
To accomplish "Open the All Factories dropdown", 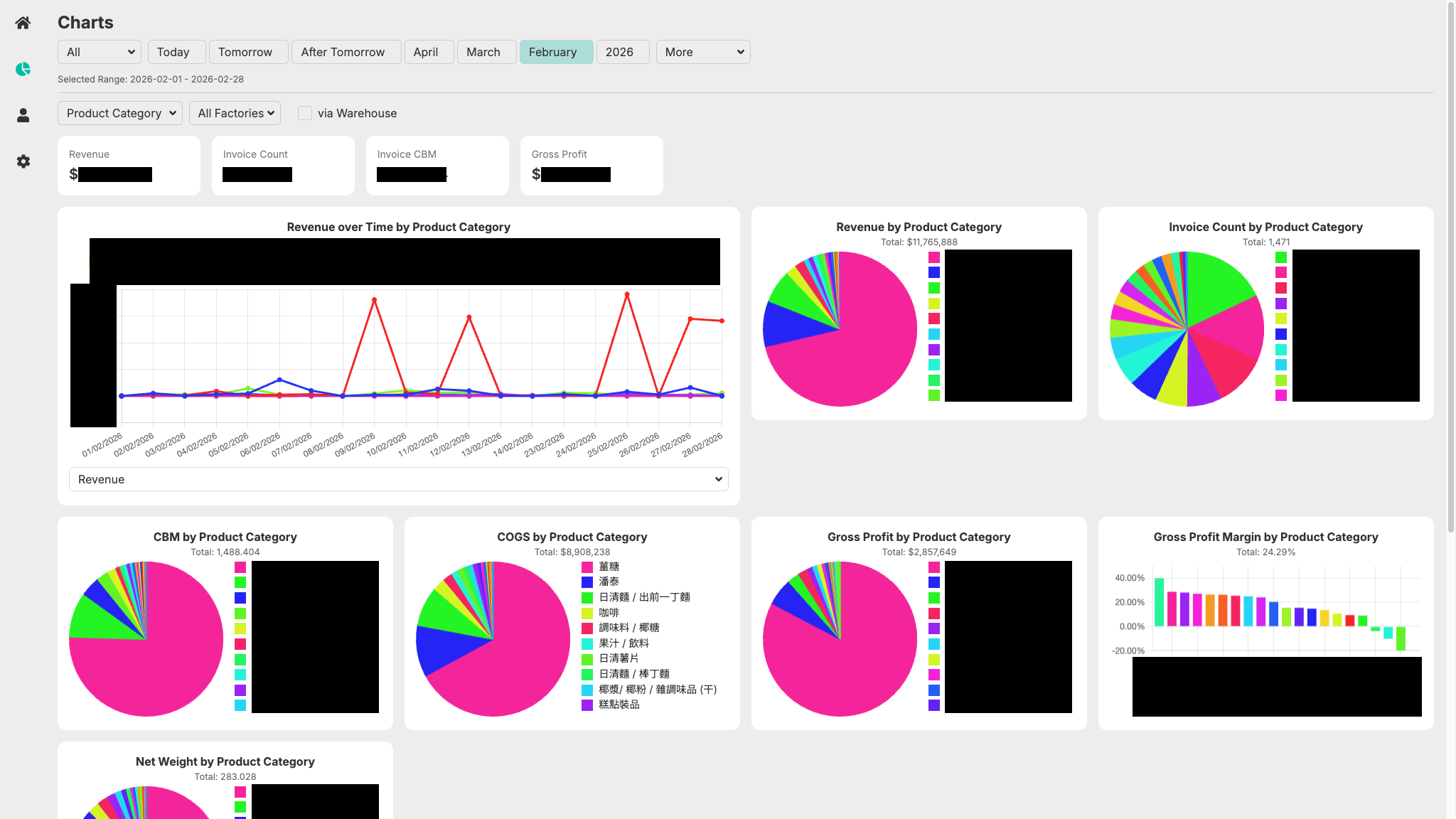I will 235,113.
